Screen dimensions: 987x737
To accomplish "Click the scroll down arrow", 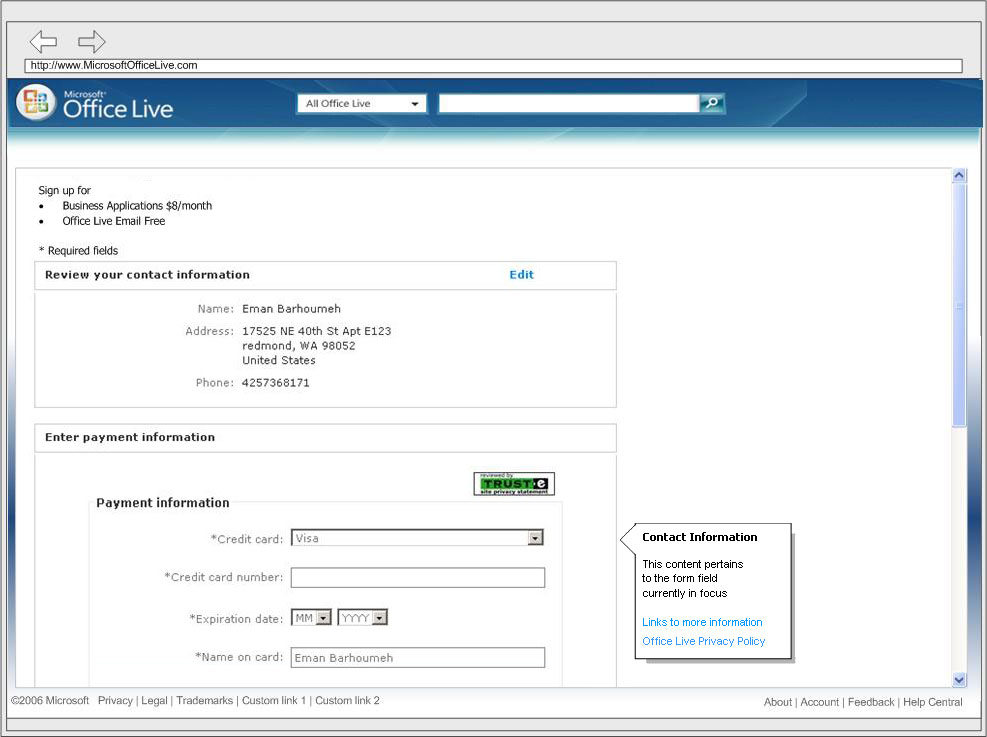I will 959,680.
